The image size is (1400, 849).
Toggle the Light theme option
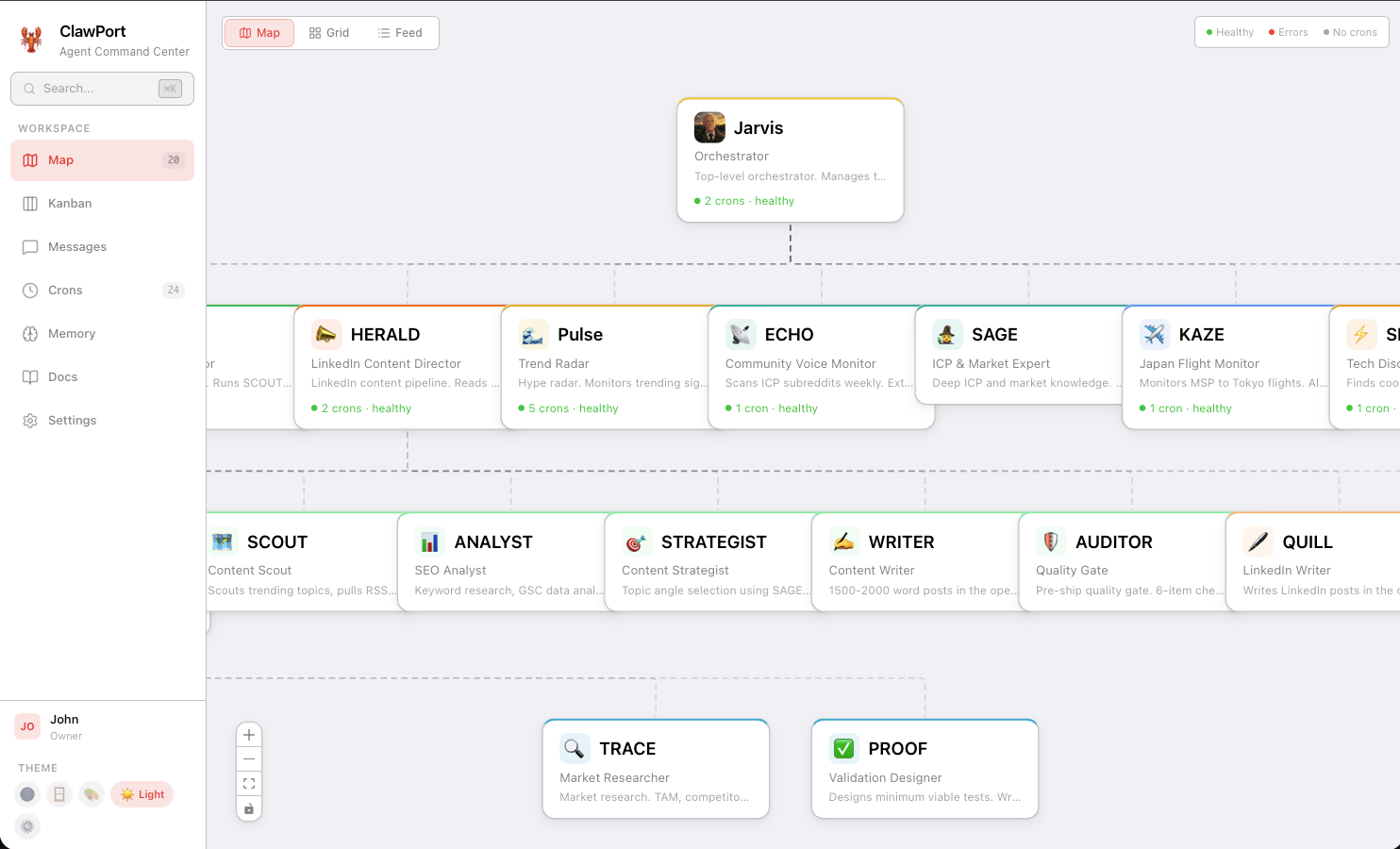[x=142, y=793]
